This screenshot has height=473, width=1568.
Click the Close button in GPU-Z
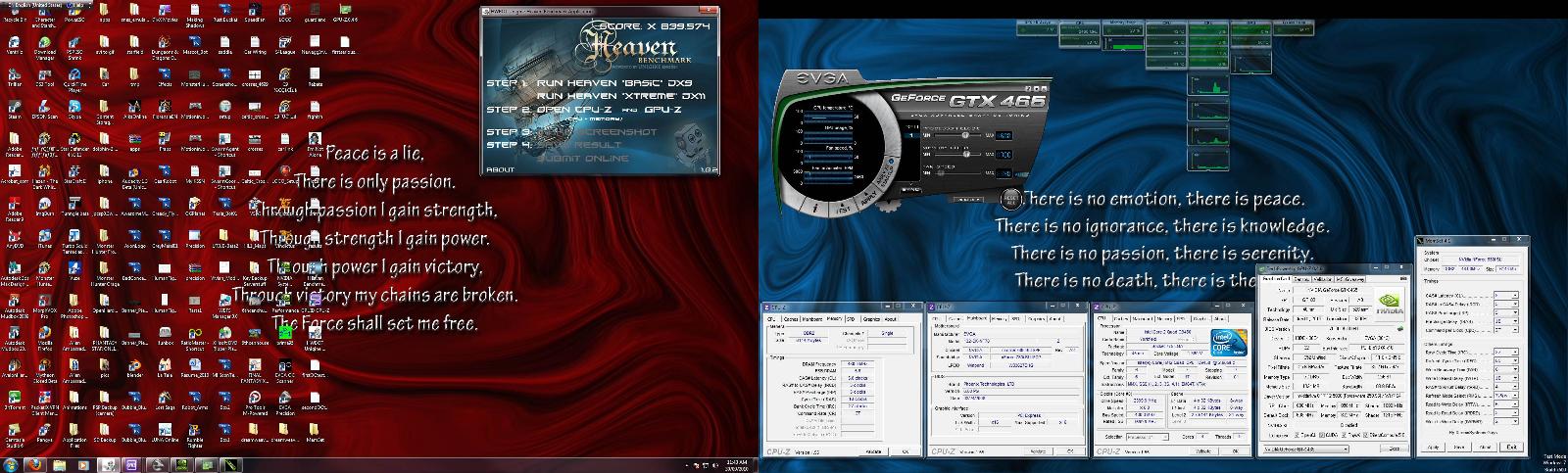click(x=1395, y=449)
